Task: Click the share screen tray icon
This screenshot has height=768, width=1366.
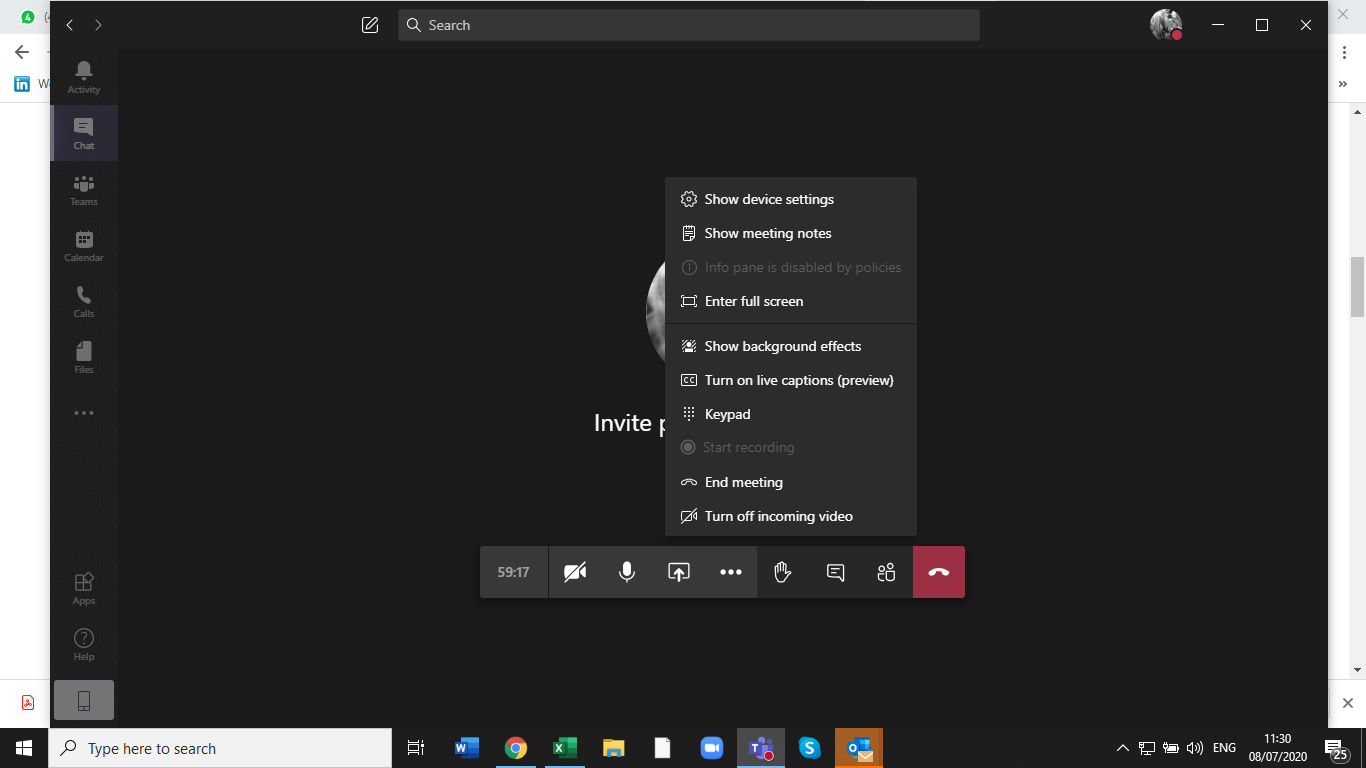Action: click(679, 572)
